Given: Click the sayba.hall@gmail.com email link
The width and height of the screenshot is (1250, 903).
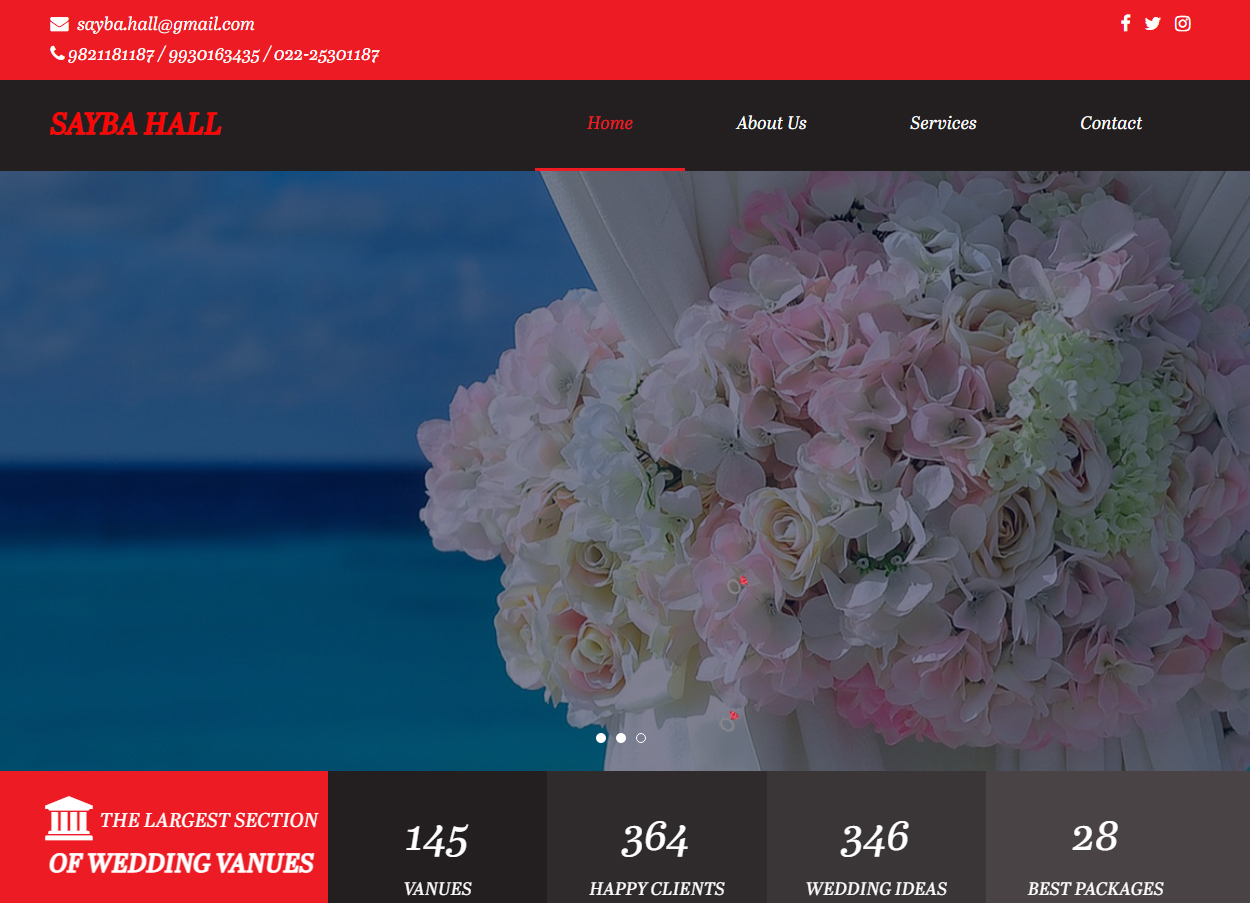Looking at the screenshot, I should tap(166, 24).
